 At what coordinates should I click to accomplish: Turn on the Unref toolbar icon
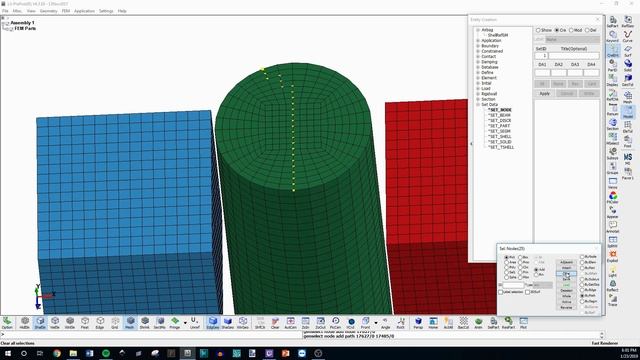coord(195,322)
